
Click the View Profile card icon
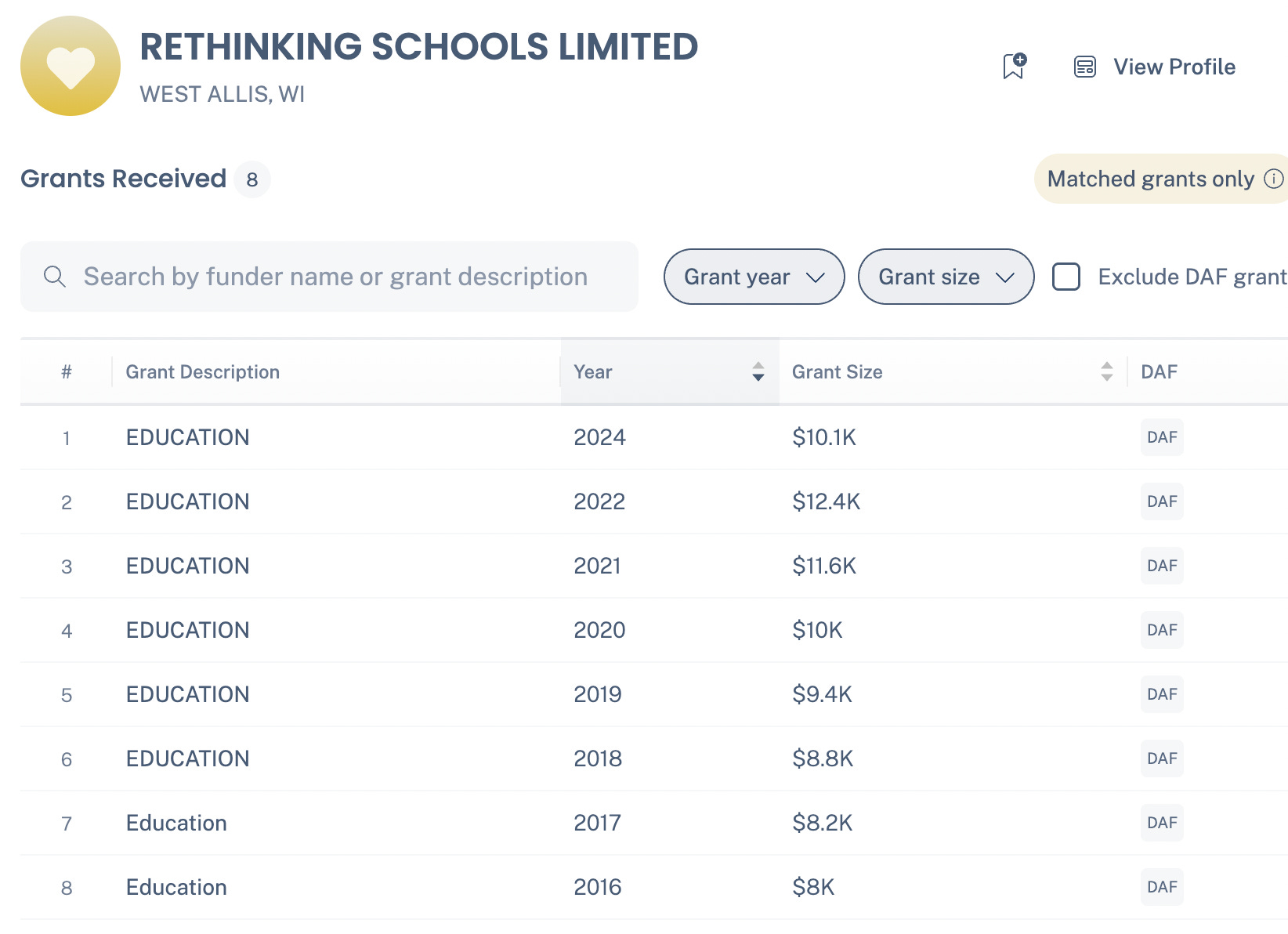1085,67
